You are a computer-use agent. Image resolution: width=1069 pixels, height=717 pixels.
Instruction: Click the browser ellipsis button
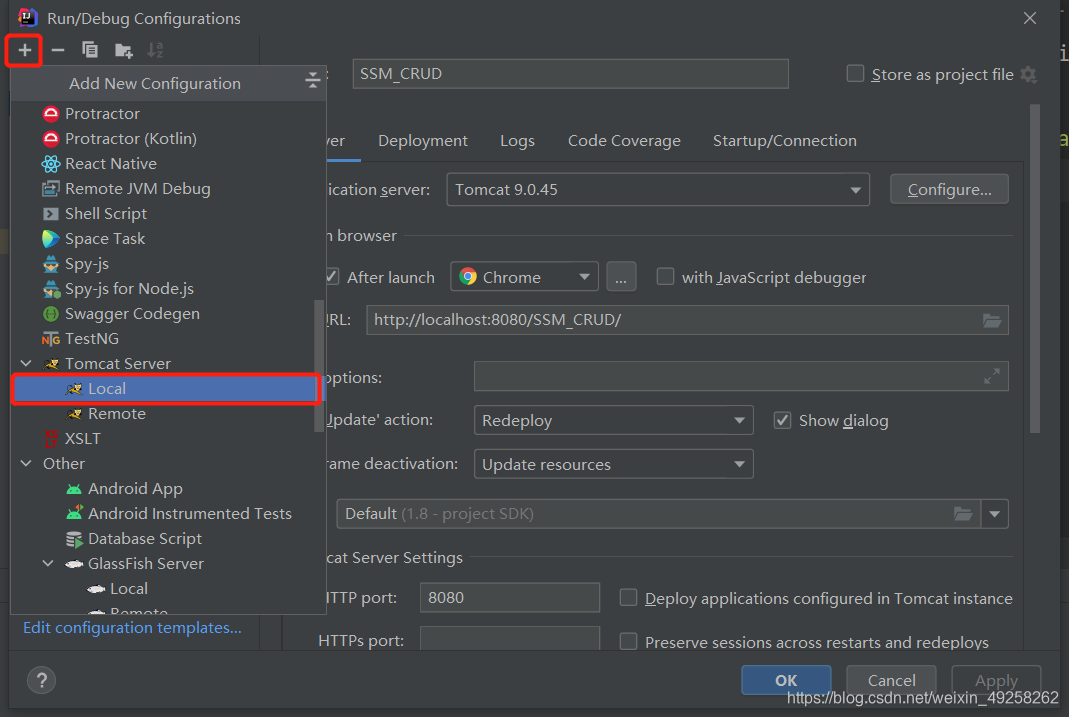tap(620, 277)
